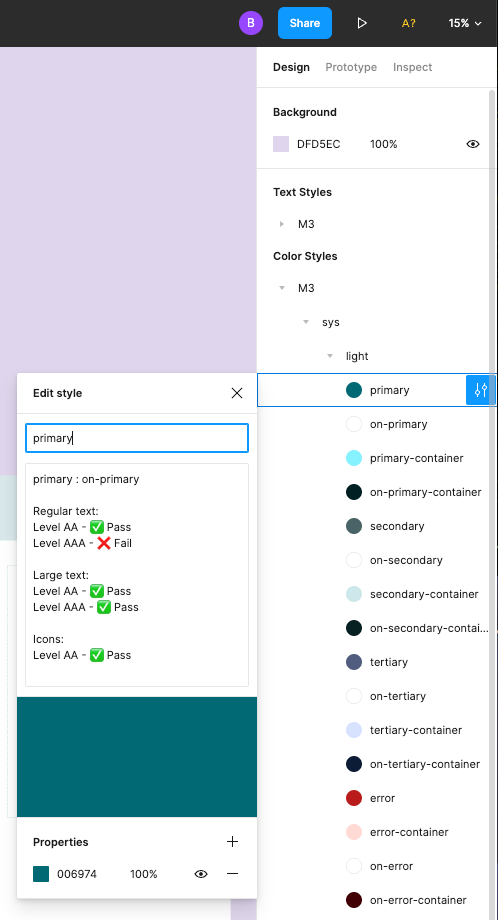Expand the M3 text styles group
498x920 pixels.
(x=282, y=224)
